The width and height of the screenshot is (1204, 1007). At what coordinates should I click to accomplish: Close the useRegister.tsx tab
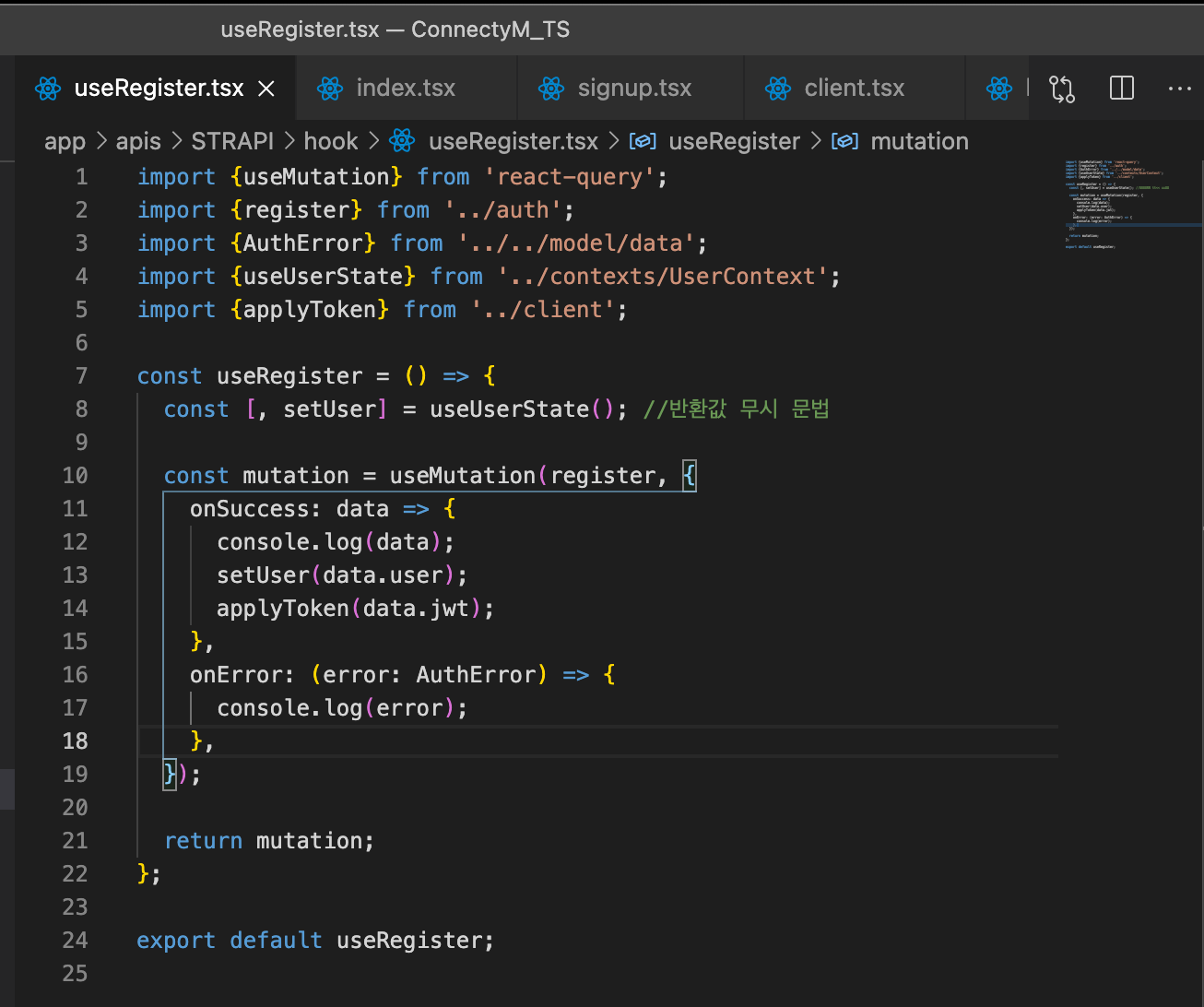coord(266,89)
